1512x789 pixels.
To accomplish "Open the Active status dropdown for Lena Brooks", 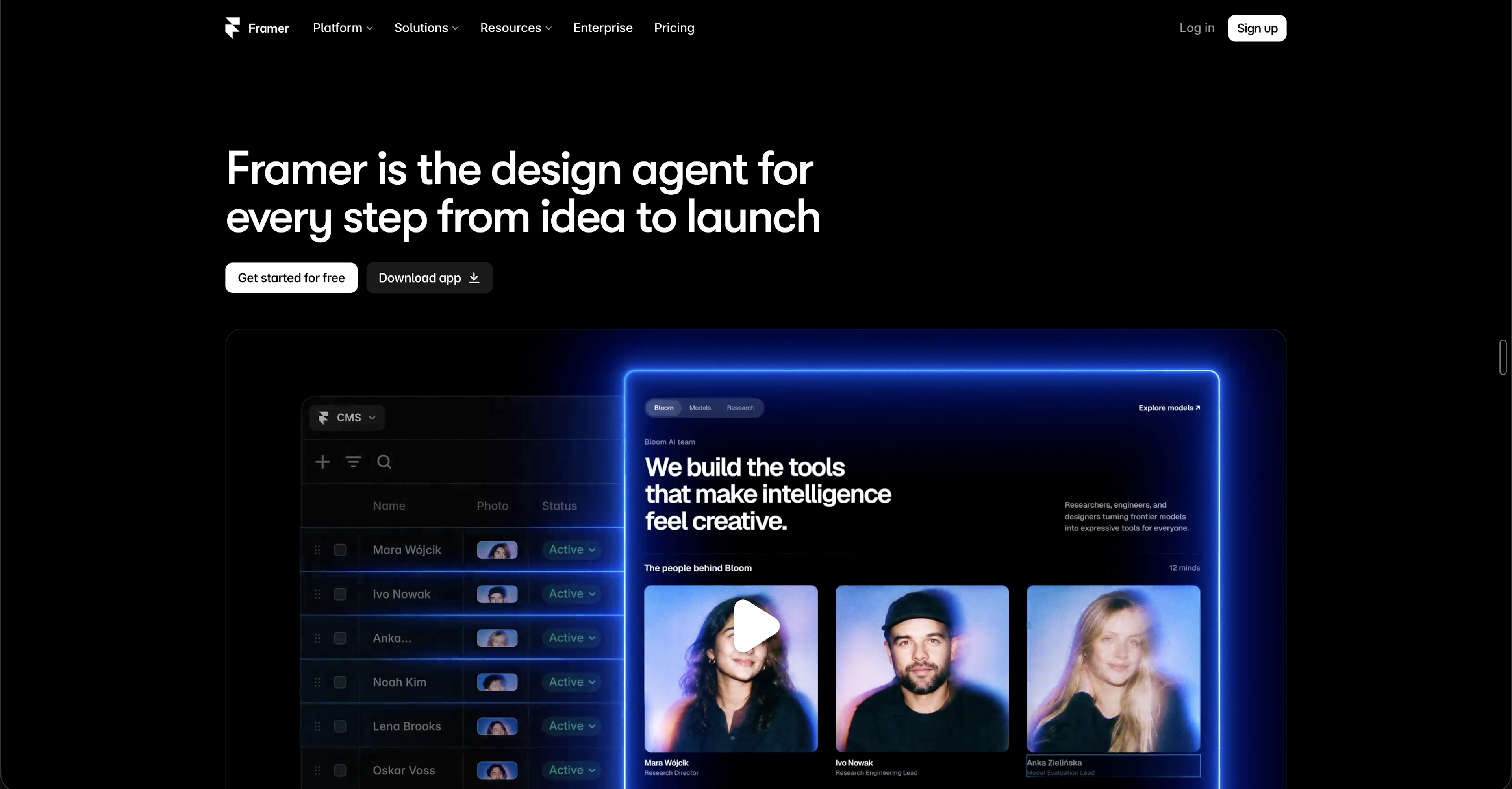I will [572, 726].
